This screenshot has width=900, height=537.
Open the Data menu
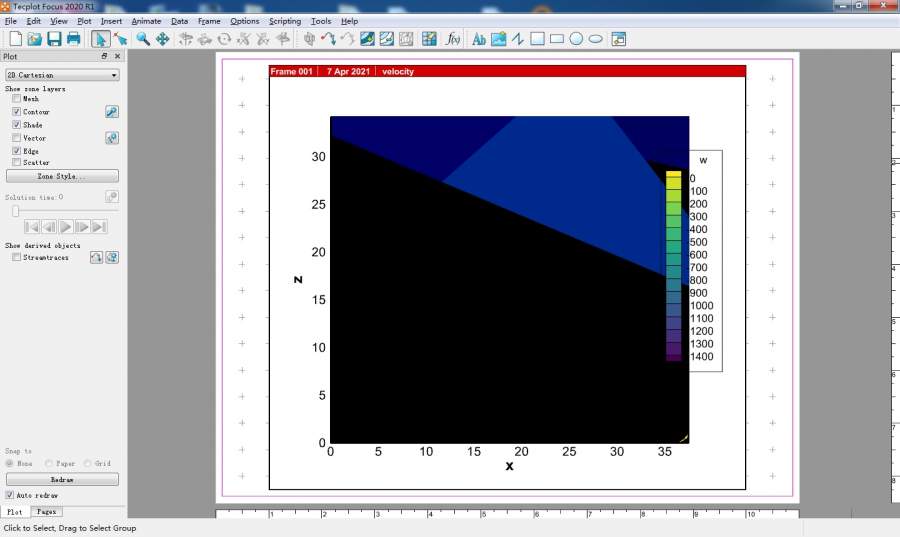(179, 21)
